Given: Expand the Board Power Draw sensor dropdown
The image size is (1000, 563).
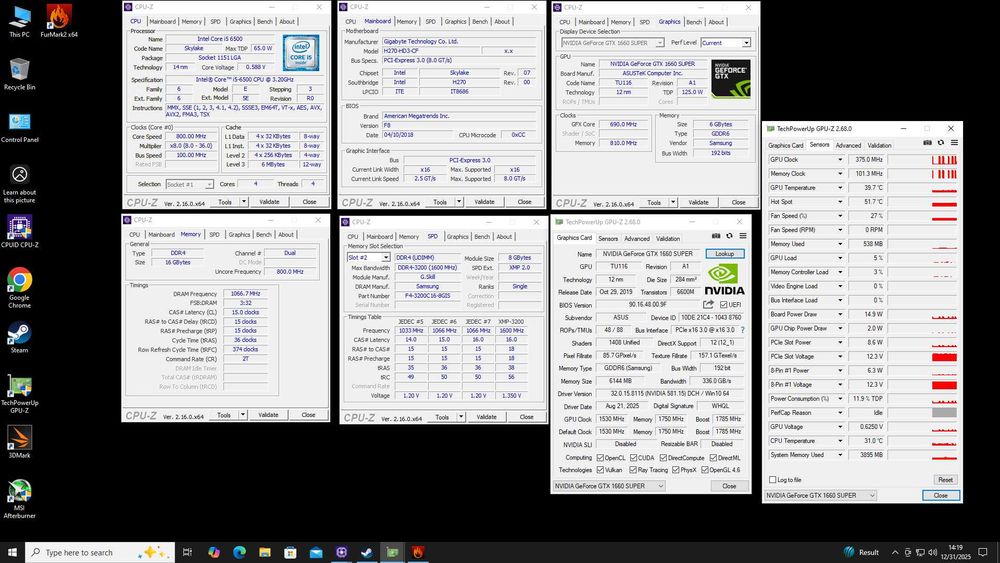Looking at the screenshot, I should coord(840,314).
